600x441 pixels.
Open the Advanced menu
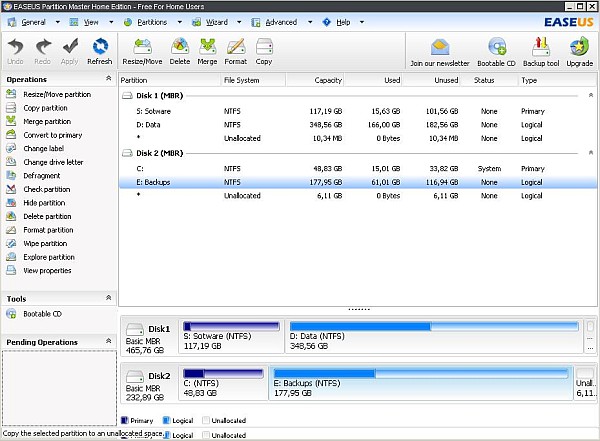tap(281, 22)
